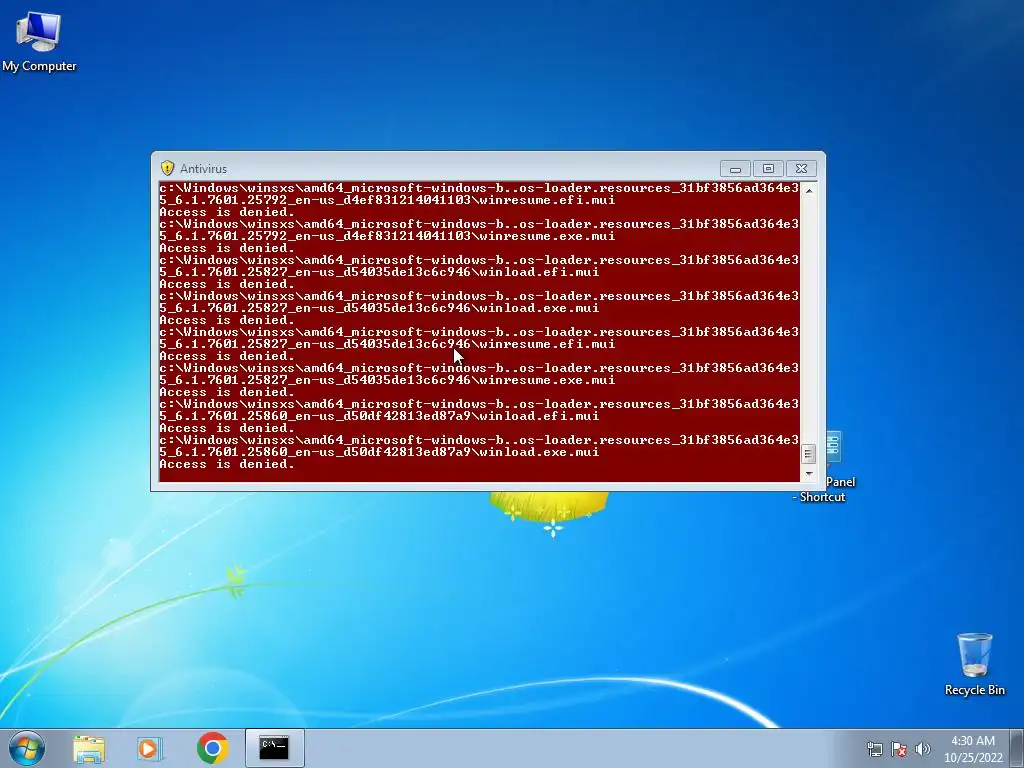
Task: Click the line ending in d54035de13c6c946\winresume.exe.mui
Action: 387,380
